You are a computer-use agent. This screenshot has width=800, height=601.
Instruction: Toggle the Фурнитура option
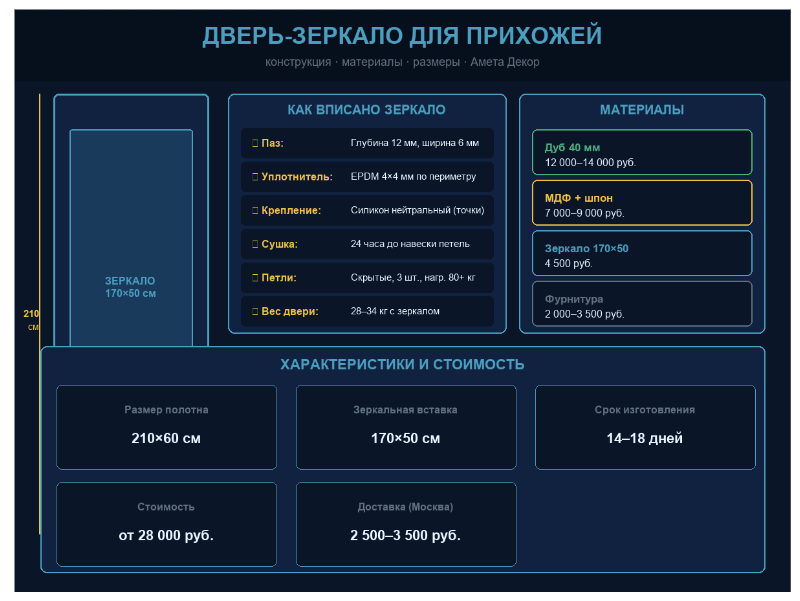tap(644, 304)
